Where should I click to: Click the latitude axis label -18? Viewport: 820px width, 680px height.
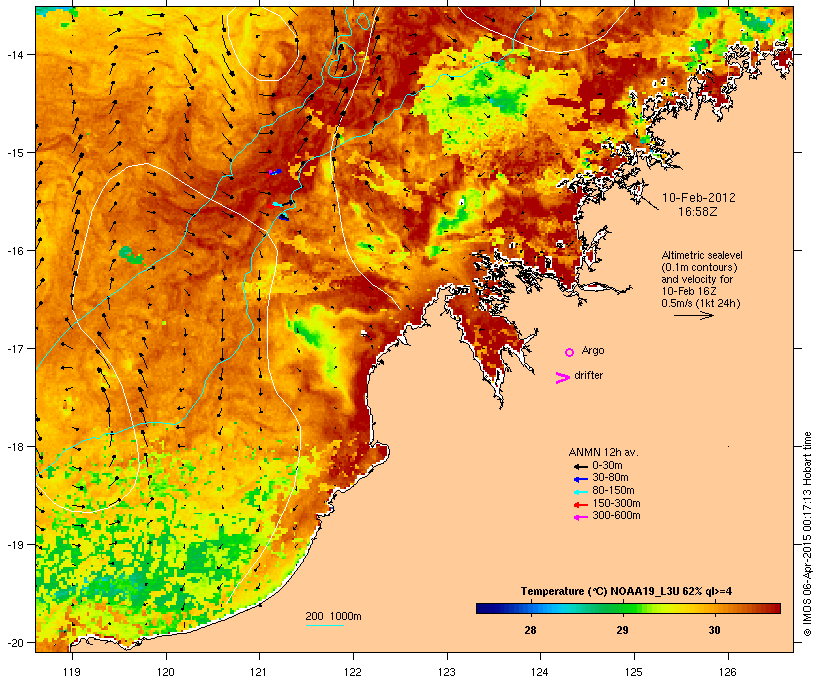pyautogui.click(x=15, y=447)
